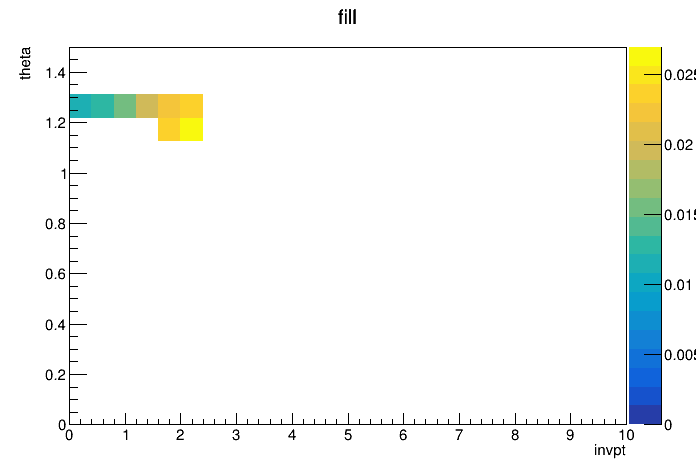
Task: Click the "0.2" theta axis label
Action: [x=55, y=375]
